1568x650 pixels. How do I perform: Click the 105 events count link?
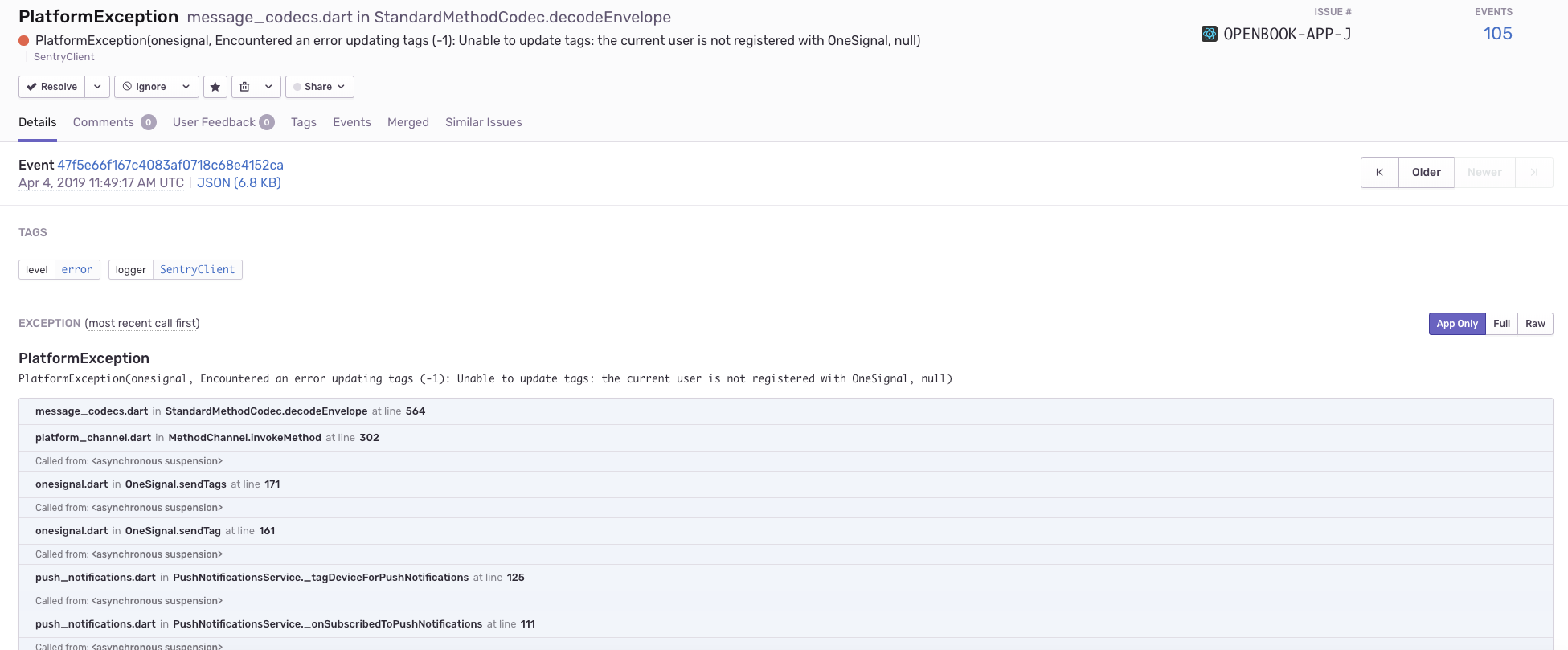[1497, 34]
